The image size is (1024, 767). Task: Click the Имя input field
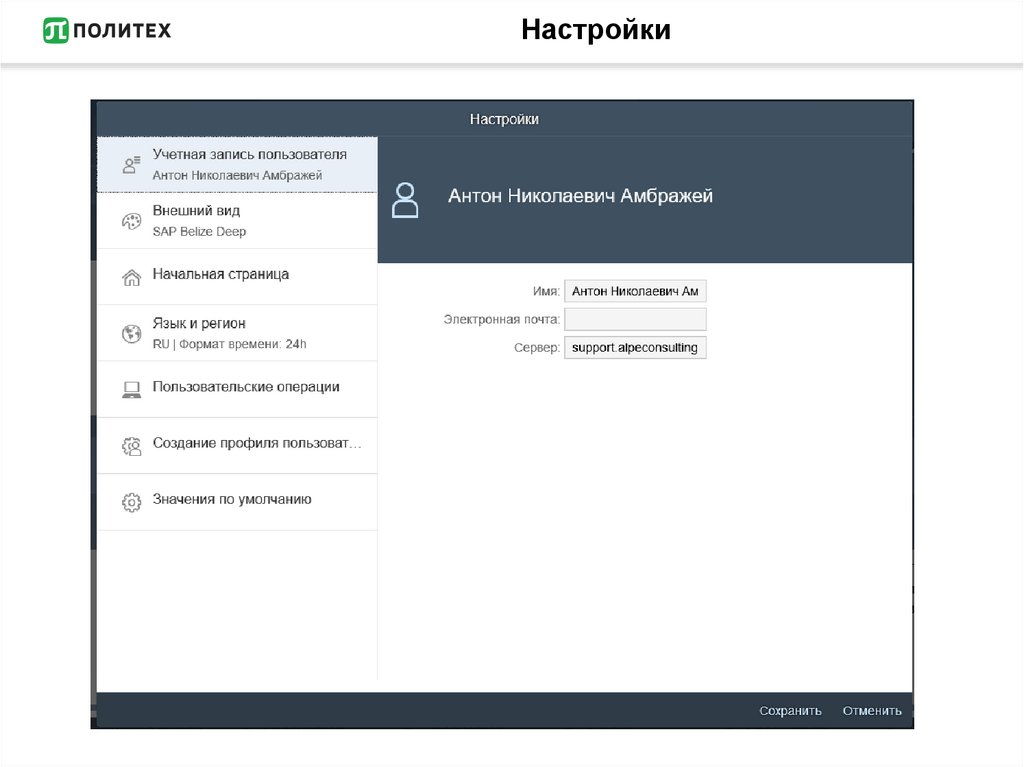[x=635, y=291]
